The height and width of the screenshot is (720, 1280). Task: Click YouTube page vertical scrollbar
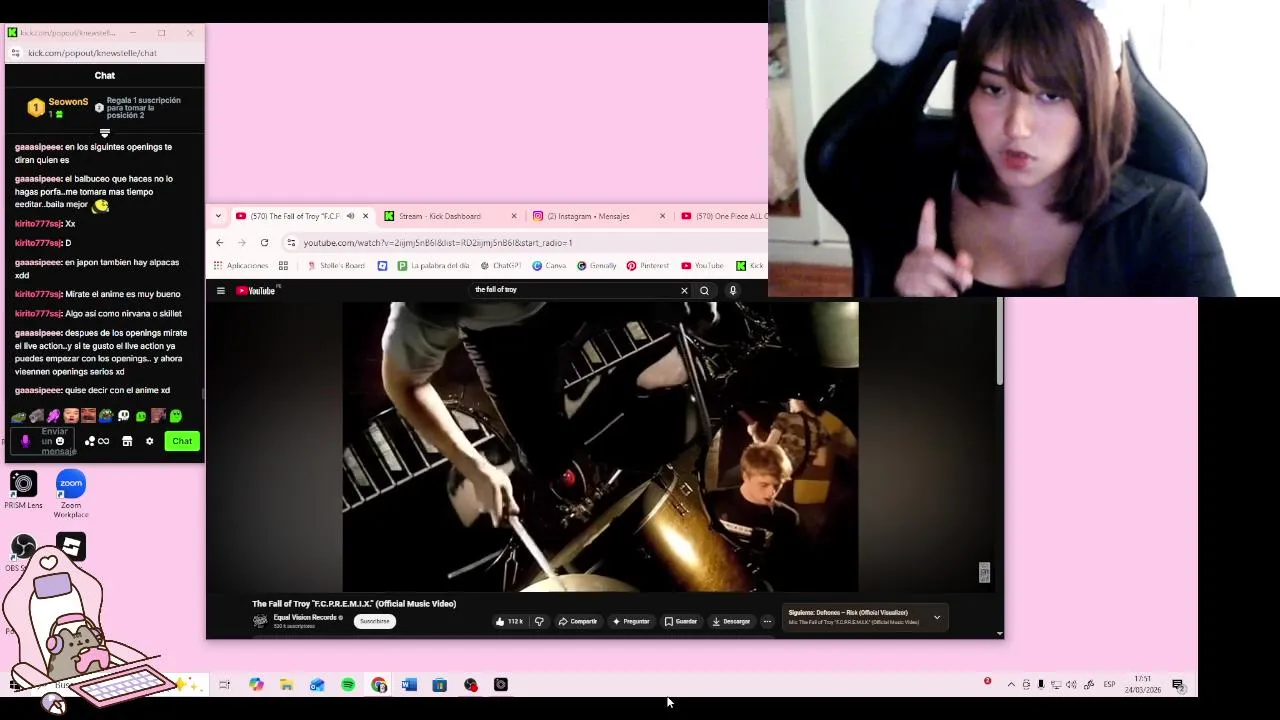coord(999,340)
